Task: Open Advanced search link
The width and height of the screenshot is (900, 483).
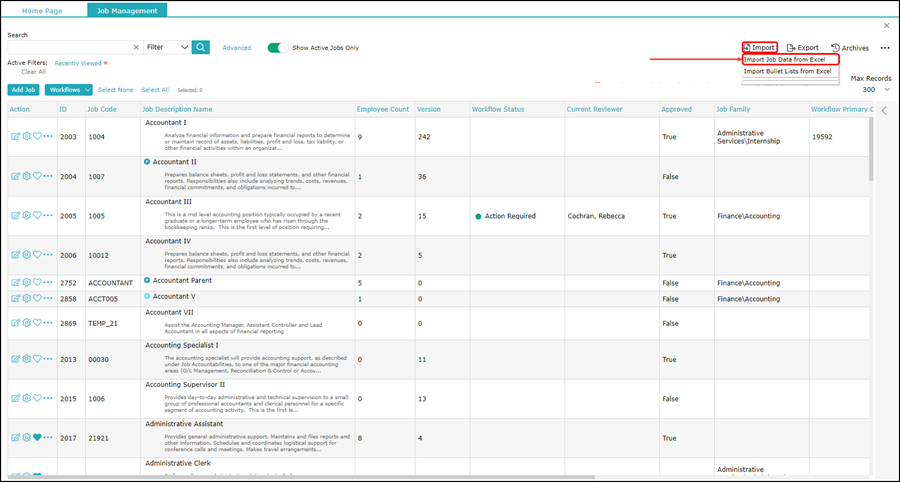Action: click(x=236, y=48)
